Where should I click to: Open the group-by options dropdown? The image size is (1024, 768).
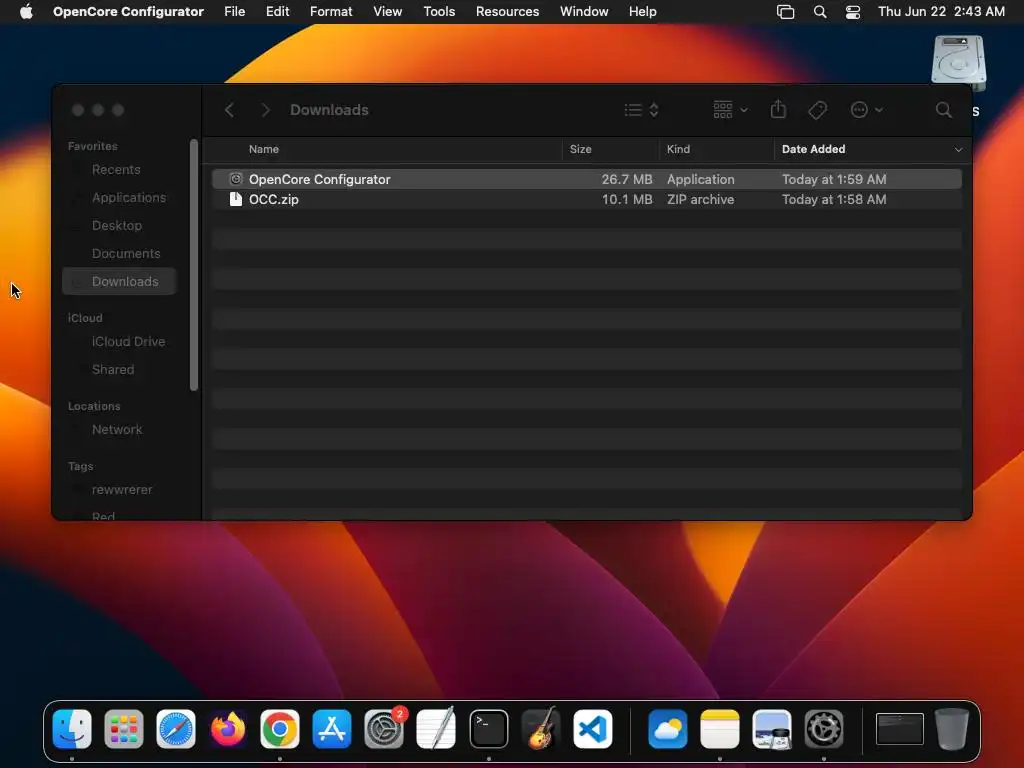click(x=730, y=110)
